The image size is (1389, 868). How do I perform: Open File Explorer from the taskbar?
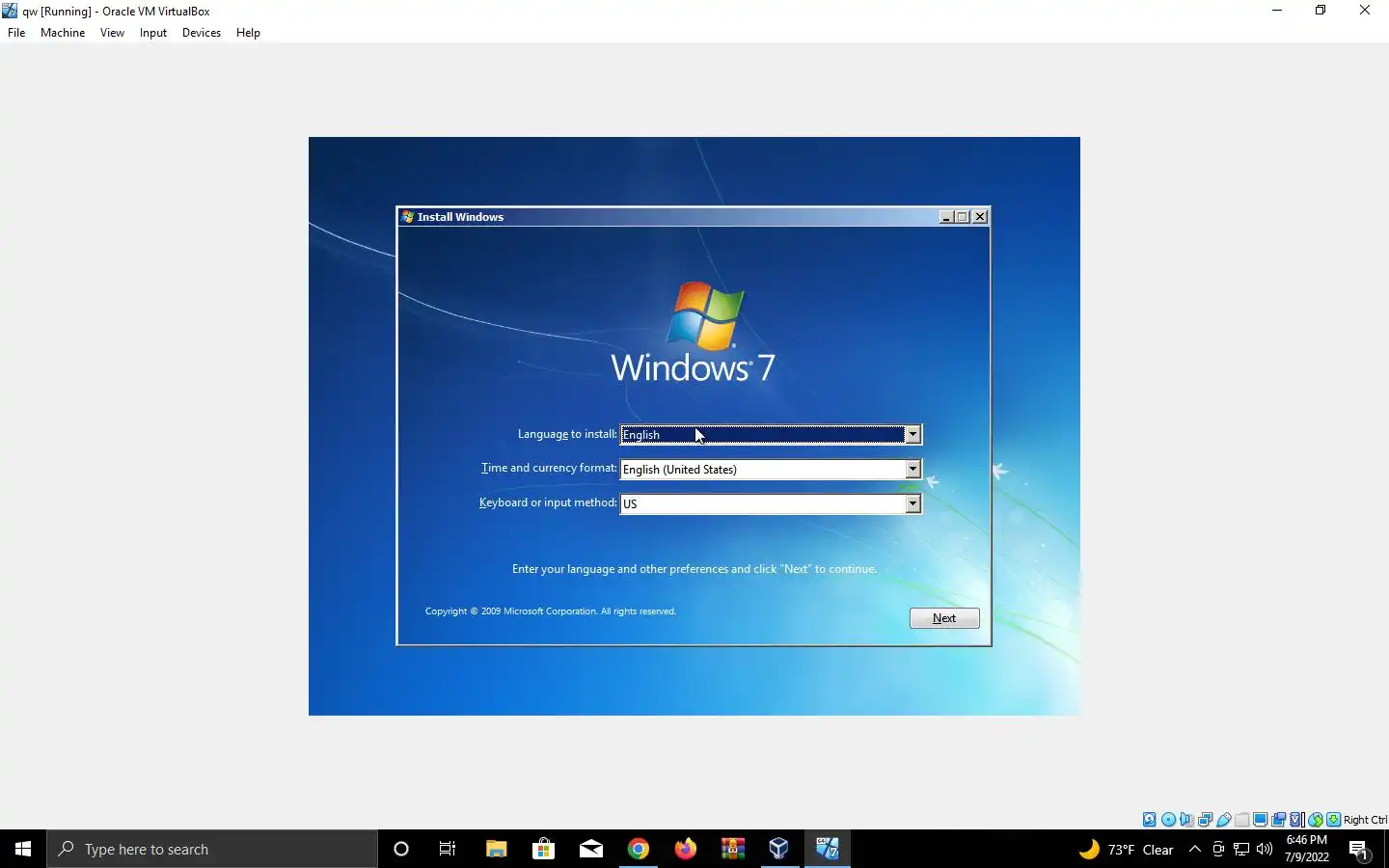point(496,849)
